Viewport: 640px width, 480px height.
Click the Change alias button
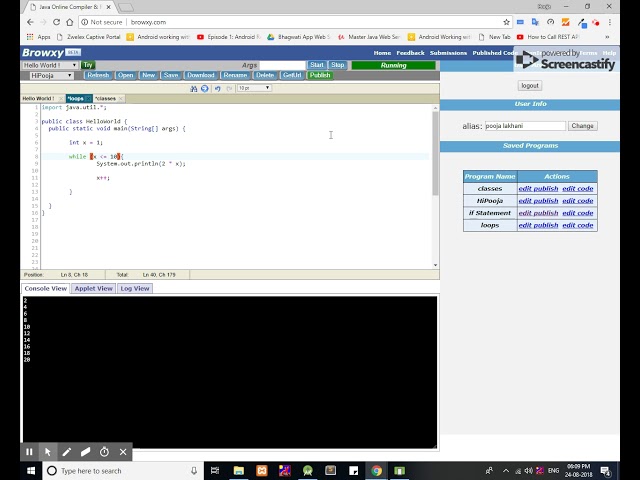tap(582, 126)
